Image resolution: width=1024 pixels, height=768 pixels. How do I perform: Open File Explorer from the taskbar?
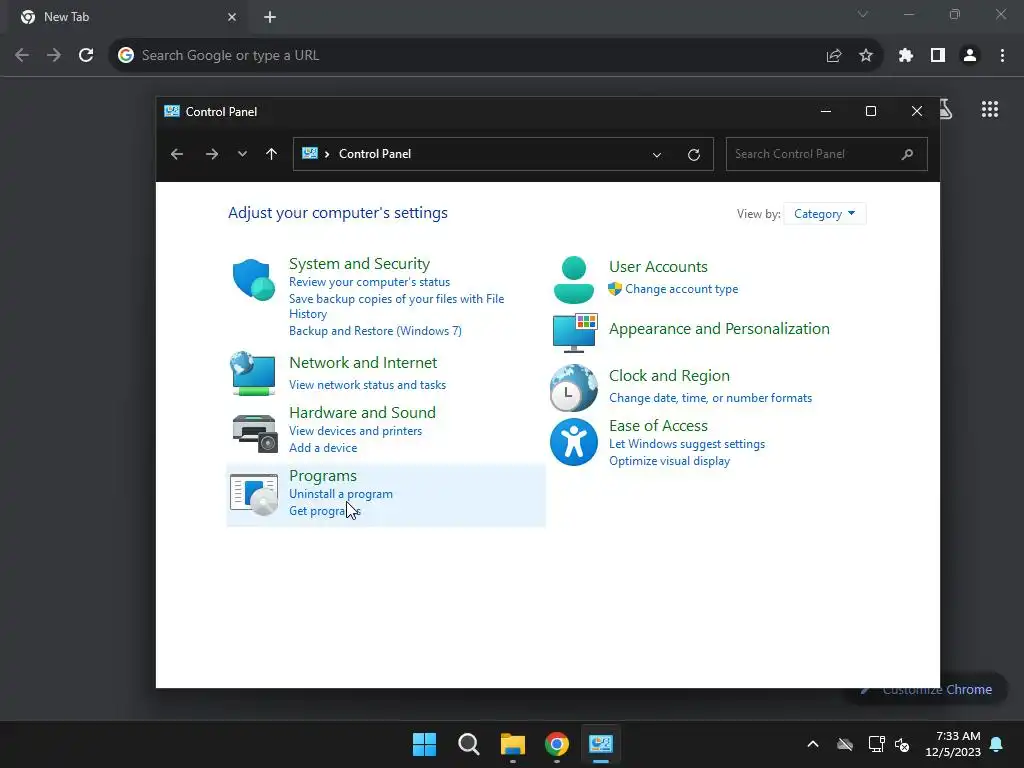click(513, 744)
